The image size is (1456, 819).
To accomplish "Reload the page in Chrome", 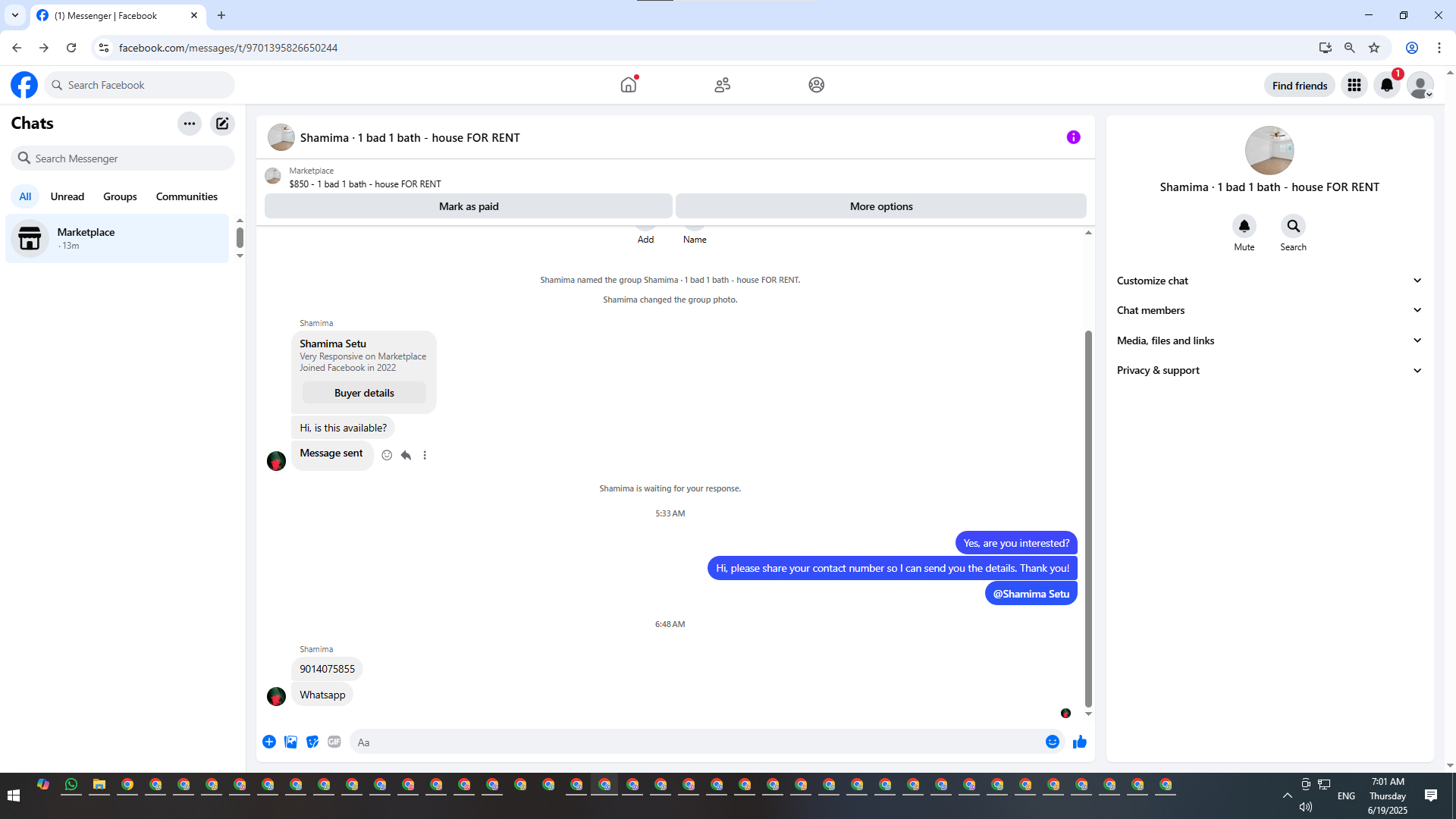I will (71, 48).
